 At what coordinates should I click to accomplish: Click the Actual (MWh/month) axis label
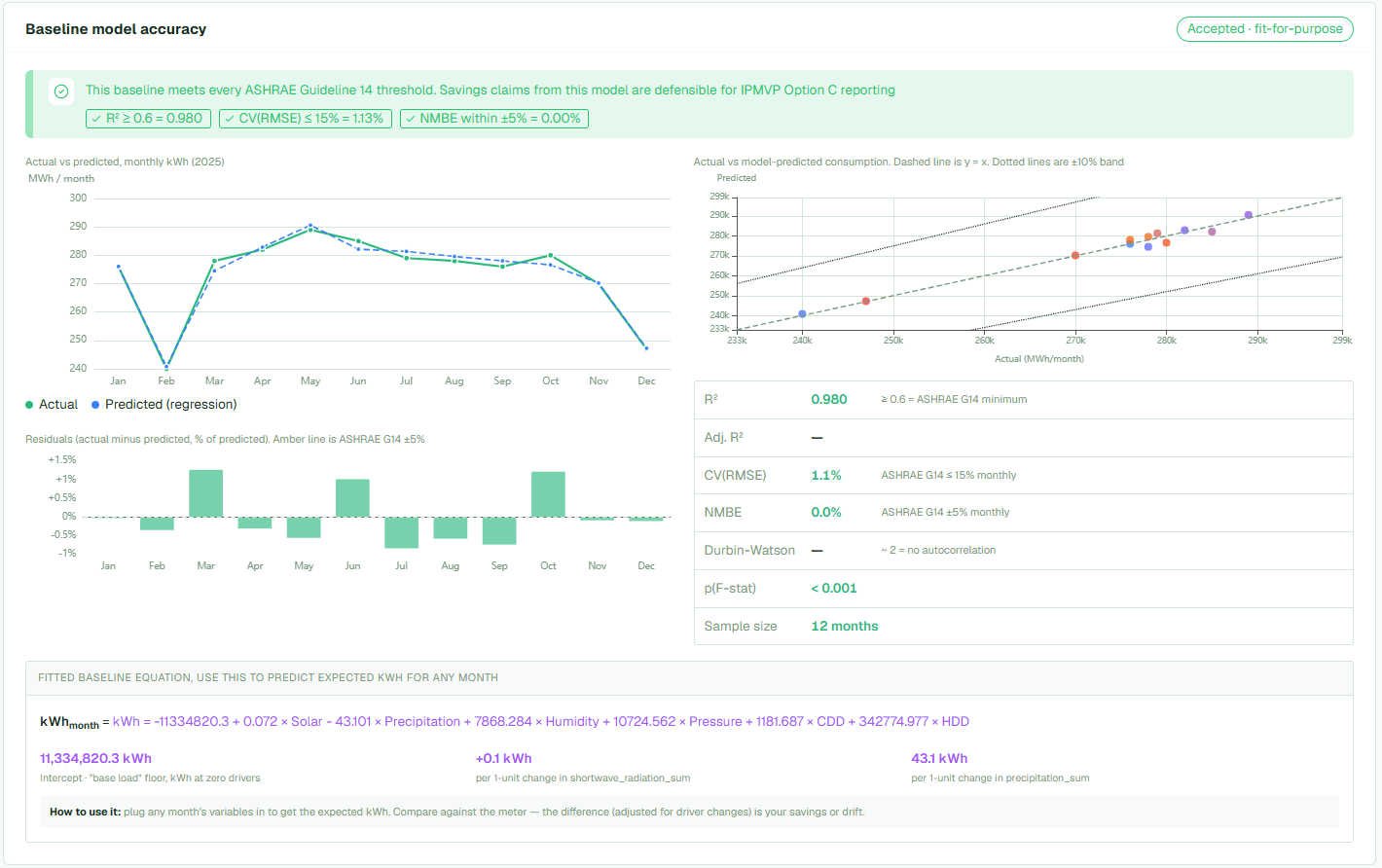[1038, 359]
